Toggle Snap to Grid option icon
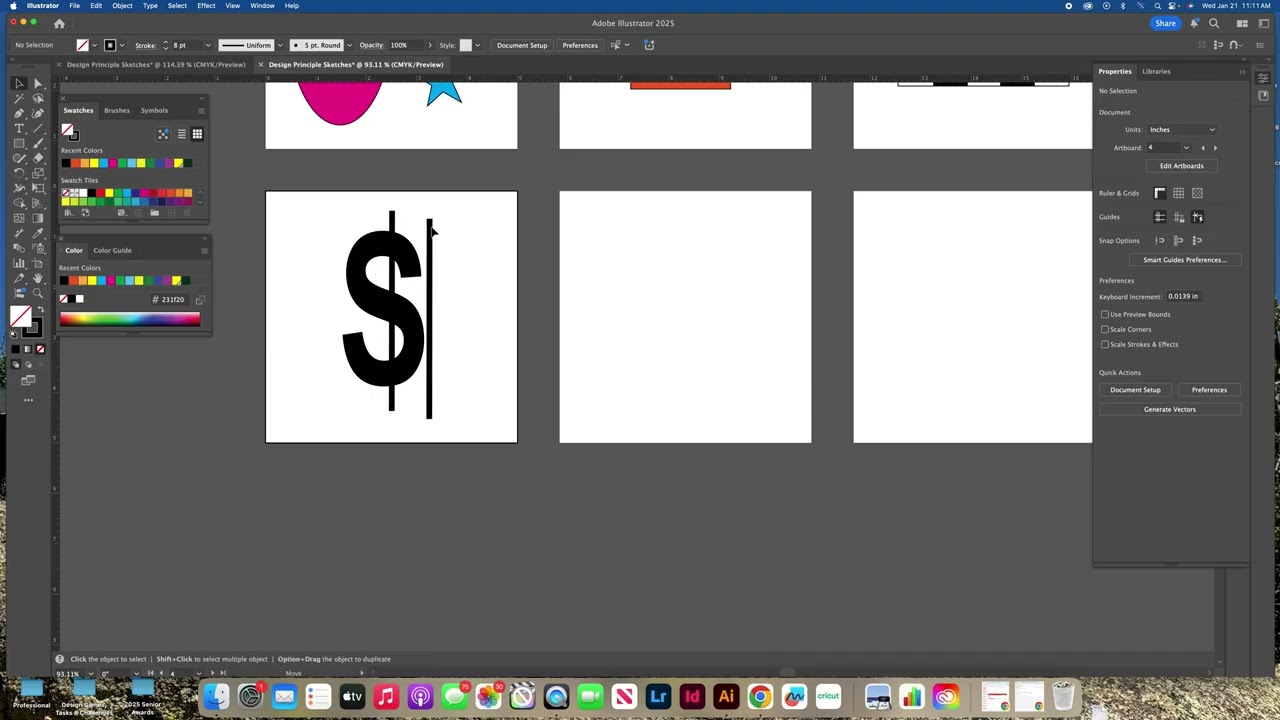Image resolution: width=1280 pixels, height=720 pixels. pos(1178,241)
